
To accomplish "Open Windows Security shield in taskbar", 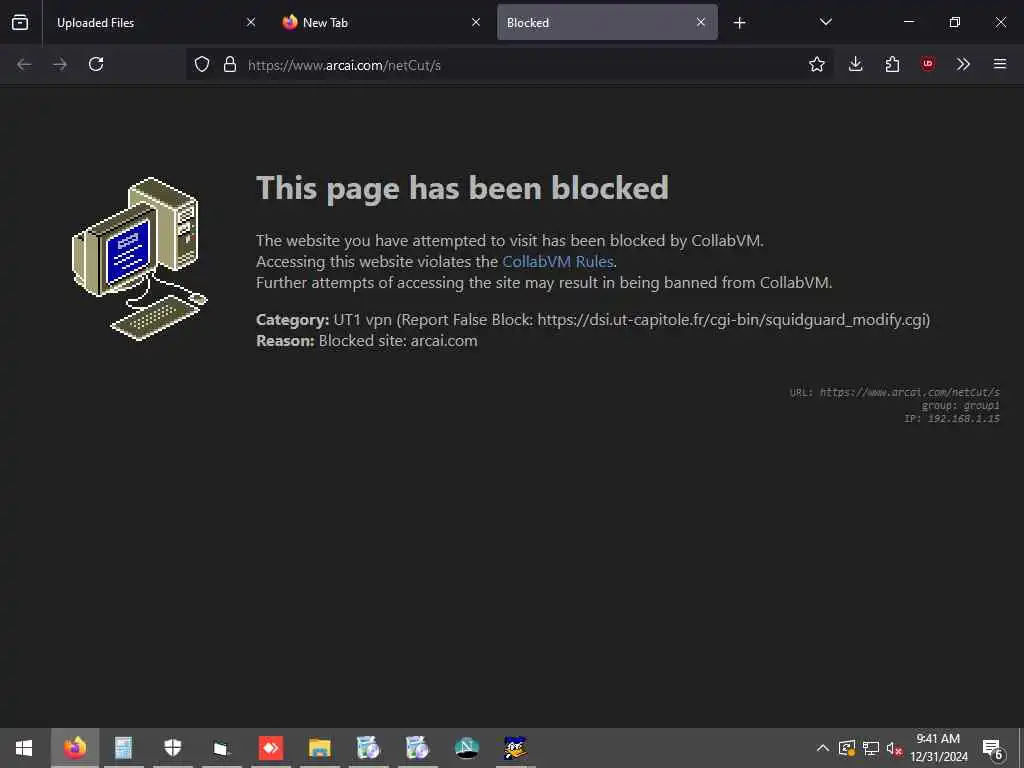I will pyautogui.click(x=172, y=748).
